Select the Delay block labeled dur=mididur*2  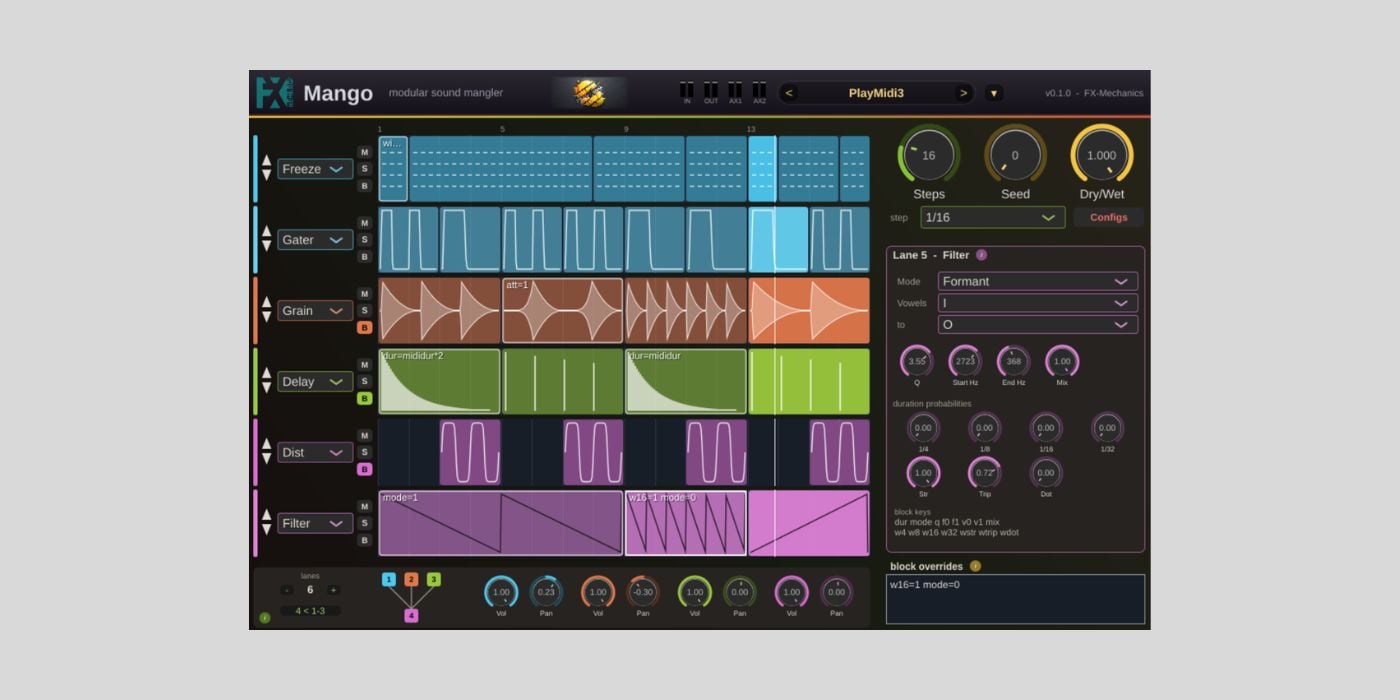point(439,382)
